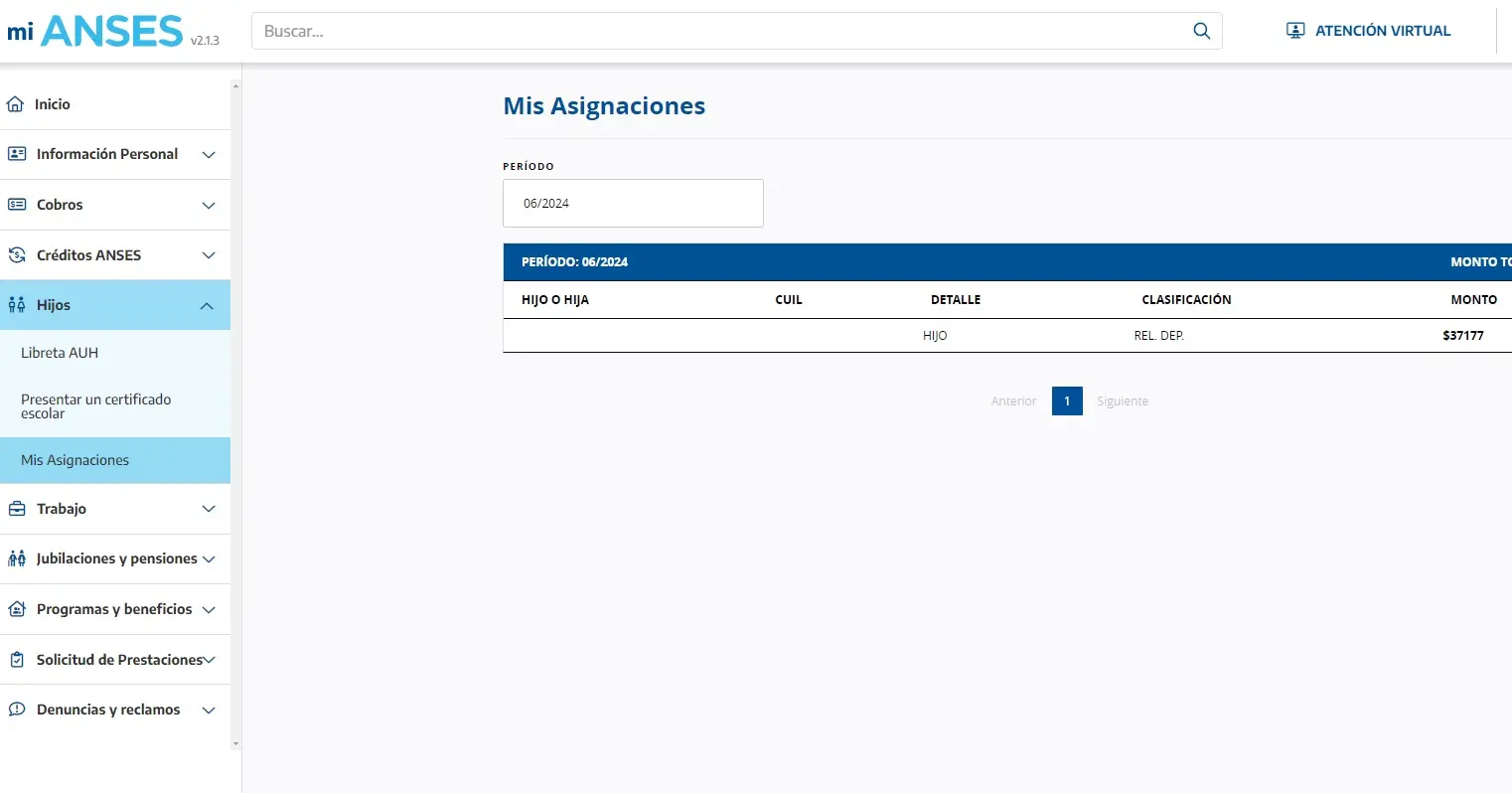
Task: Click the CLASIFICACIÓN column header
Action: (x=1186, y=300)
